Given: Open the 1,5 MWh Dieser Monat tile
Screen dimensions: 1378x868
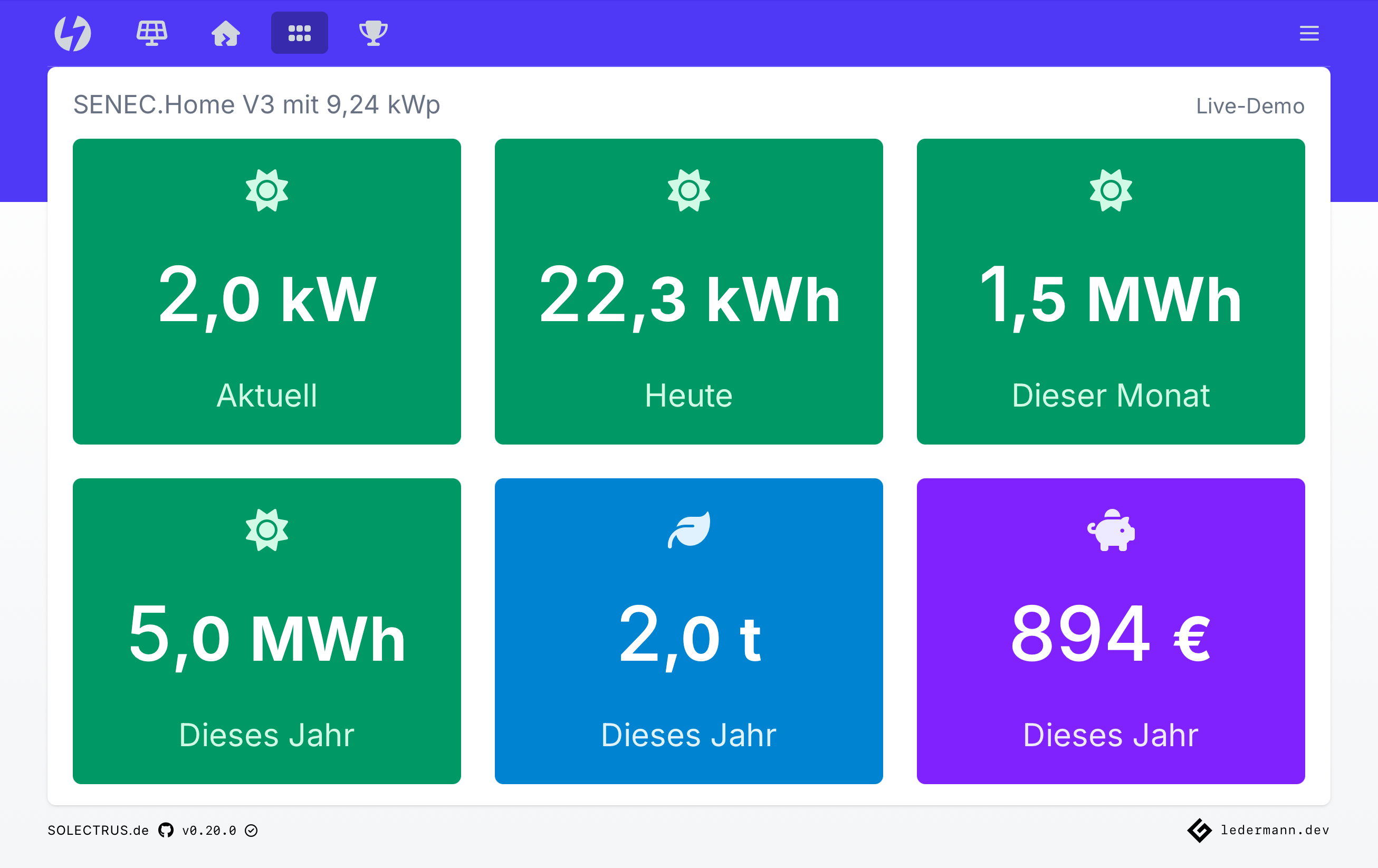Looking at the screenshot, I should (1110, 291).
